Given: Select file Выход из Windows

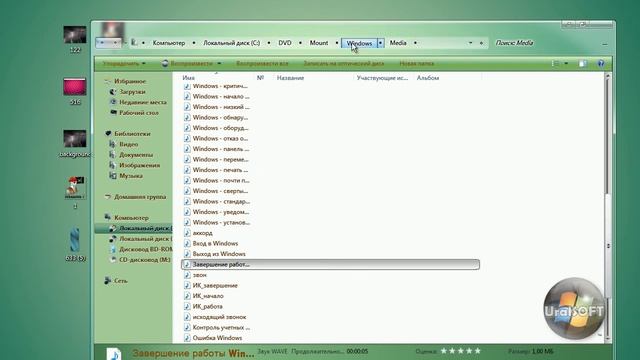Looking at the screenshot, I should coord(219,254).
